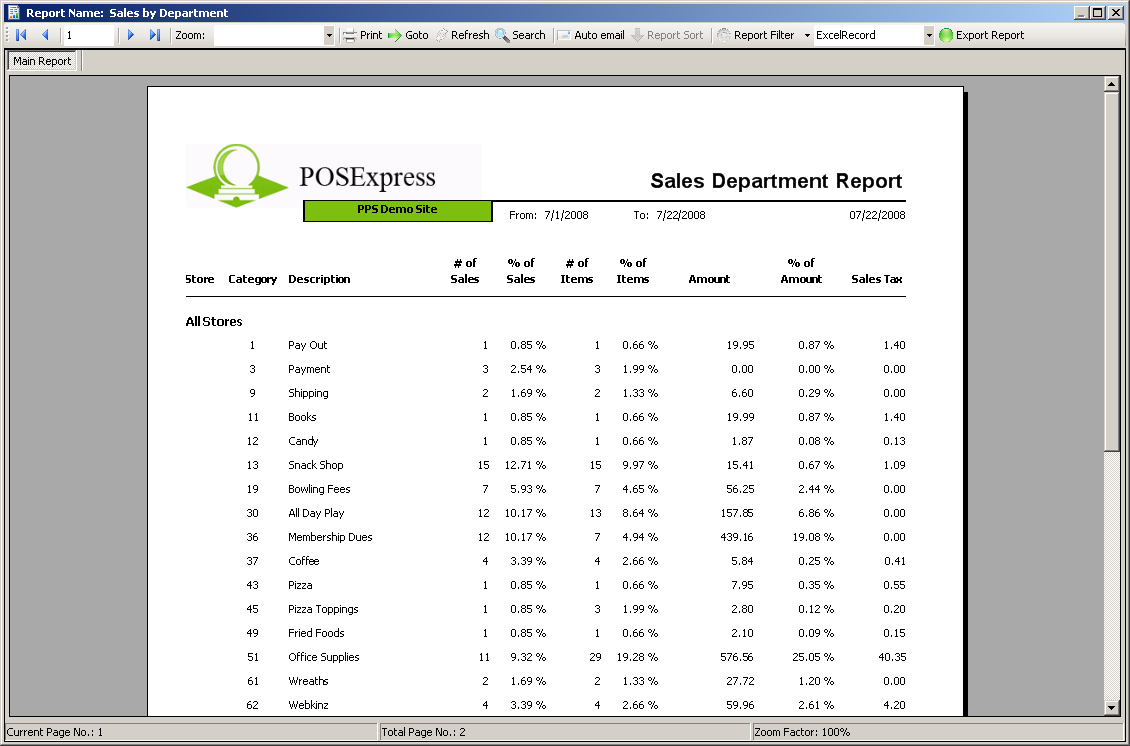Select the All Day Play description
The width and height of the screenshot is (1130, 746).
coord(316,513)
